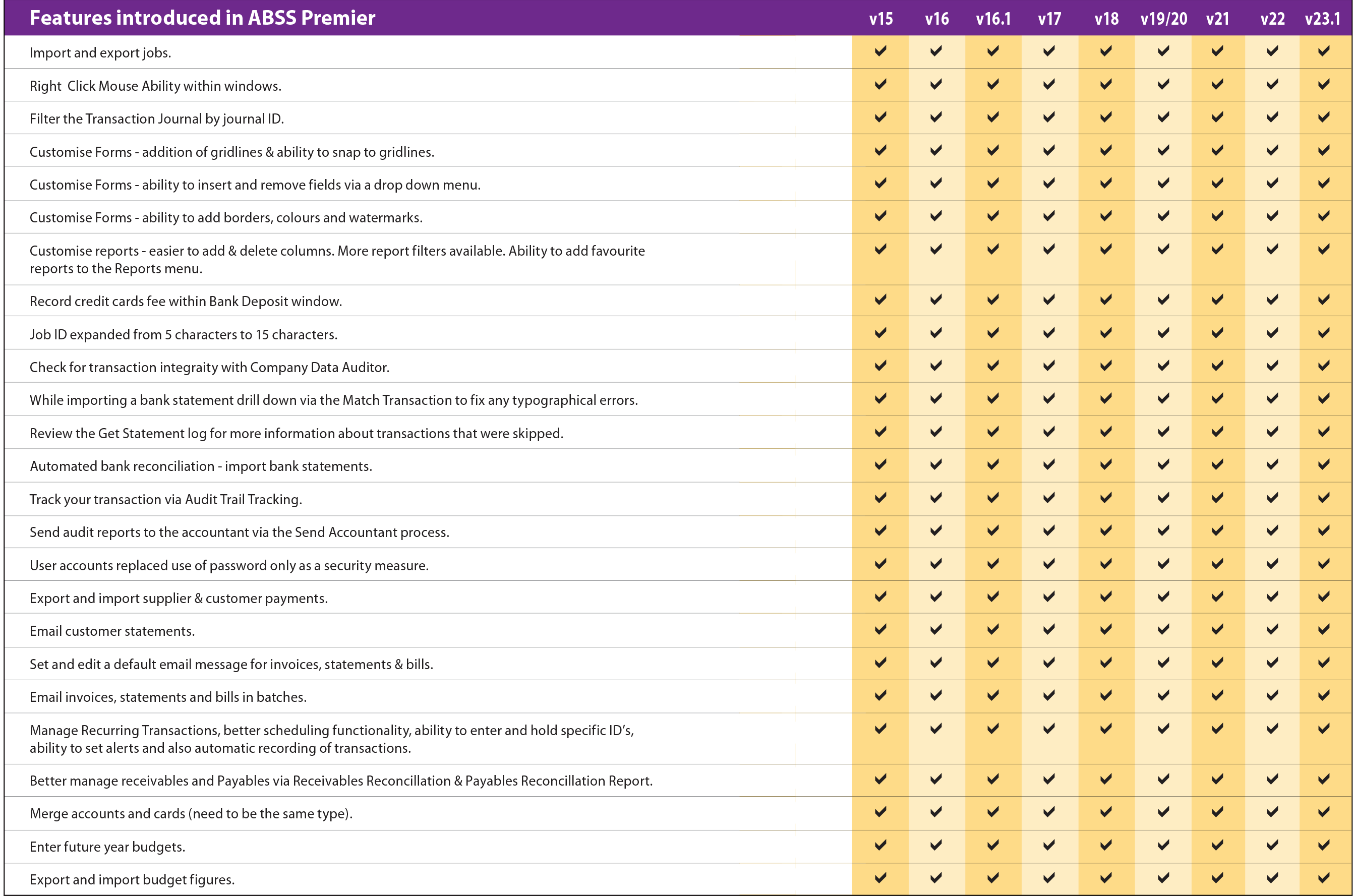Click v21 checkmark for Export and import budget figures
Screen dimensions: 1354x896
(1217, 878)
